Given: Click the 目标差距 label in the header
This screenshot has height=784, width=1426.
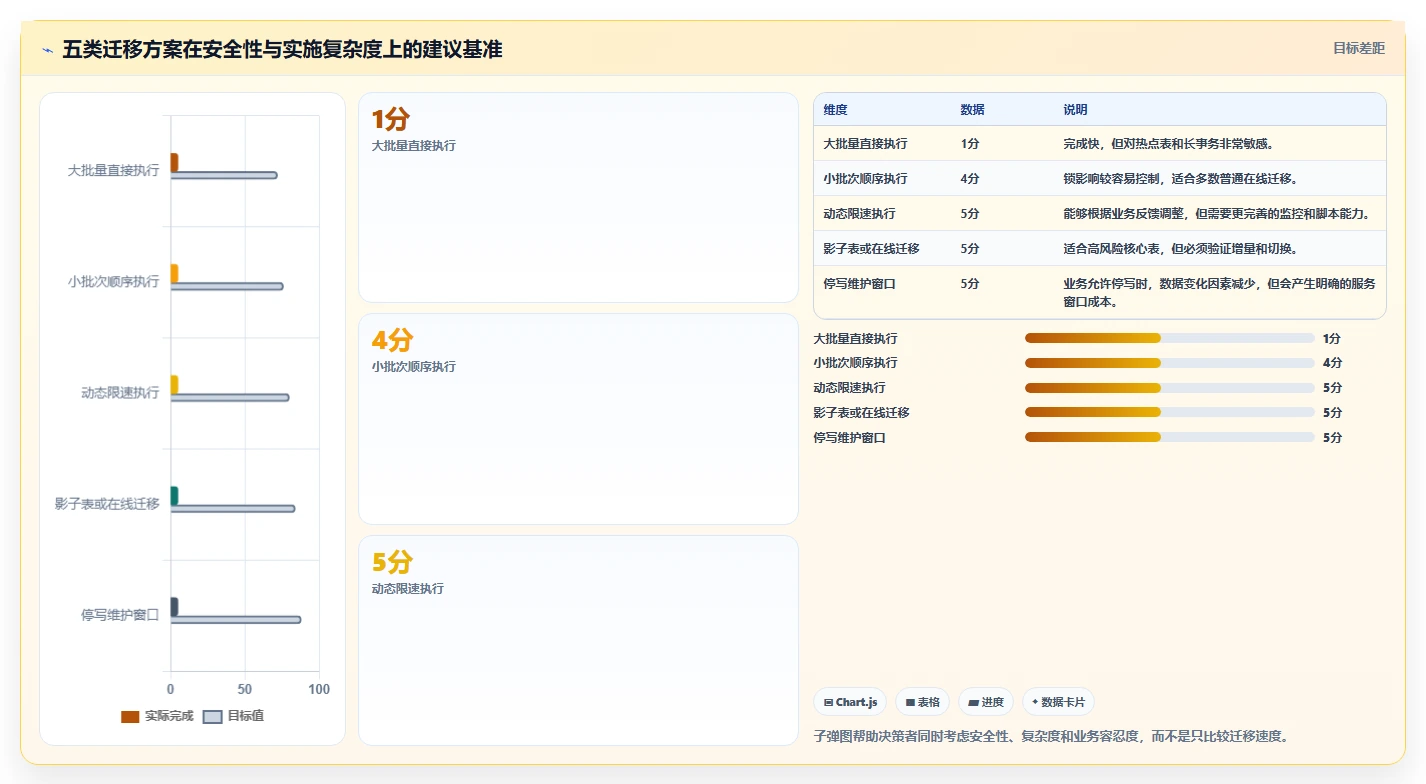Looking at the screenshot, I should [1359, 48].
